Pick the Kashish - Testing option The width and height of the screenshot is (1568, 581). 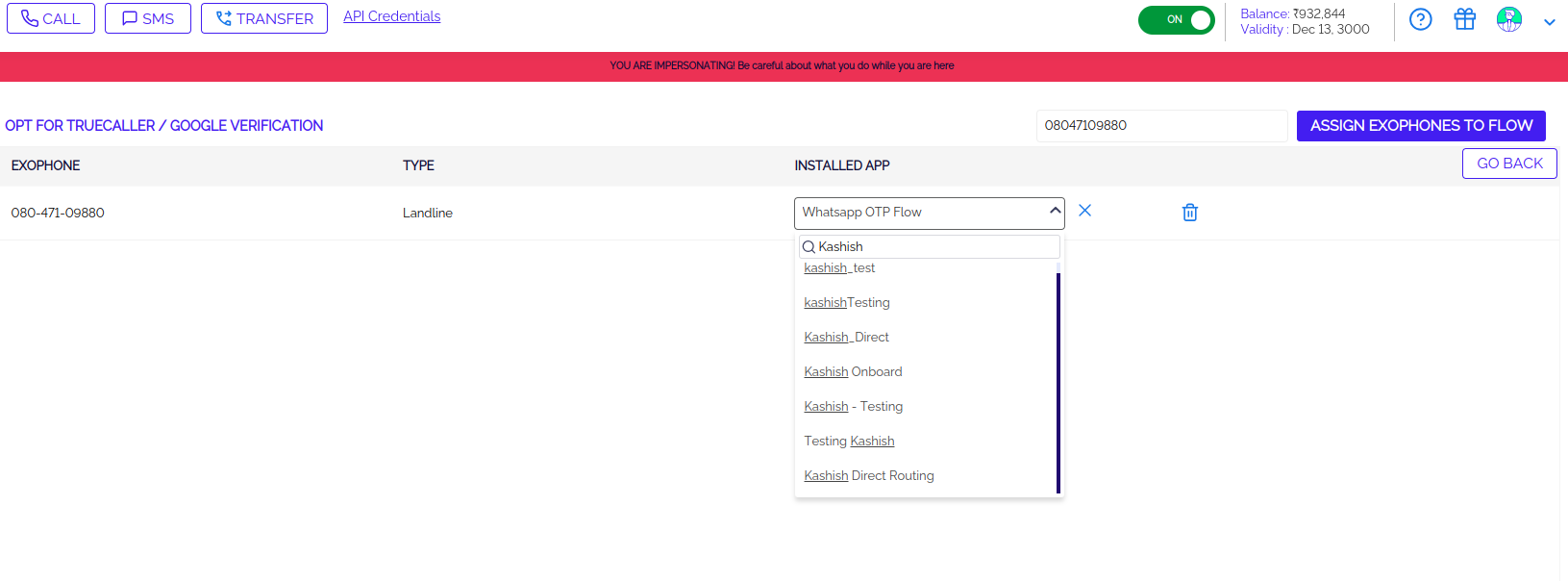click(854, 407)
